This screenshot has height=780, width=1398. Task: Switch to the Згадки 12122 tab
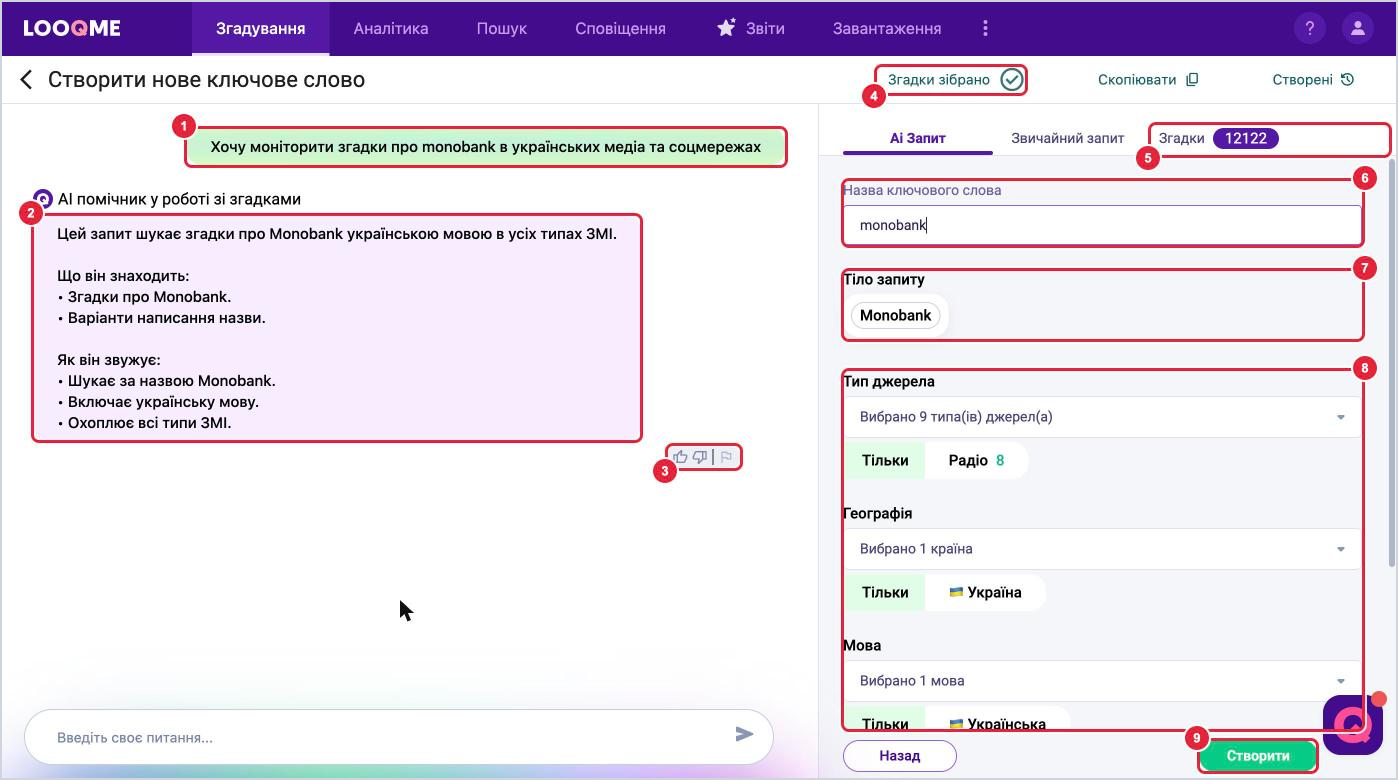[1218, 138]
